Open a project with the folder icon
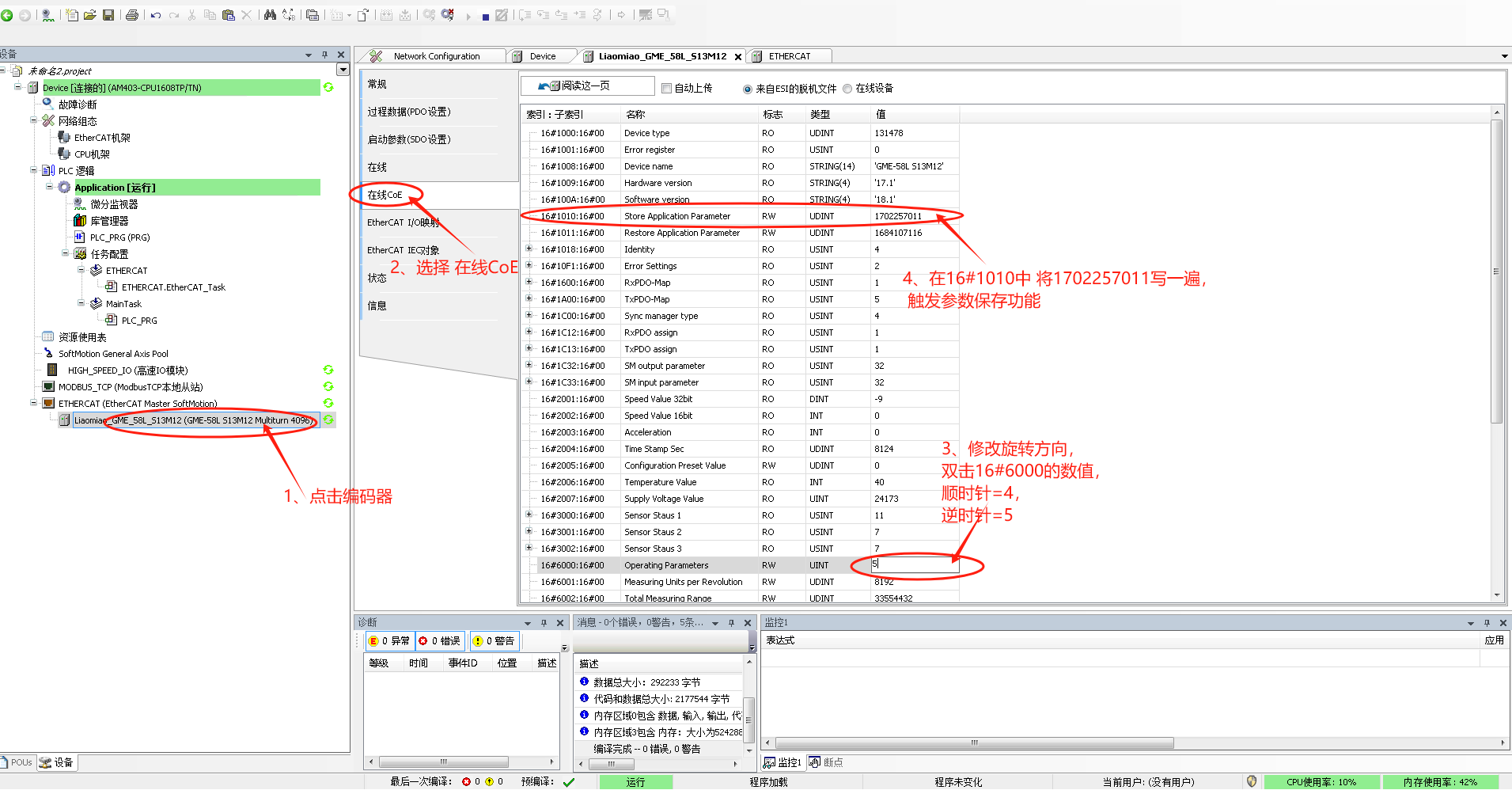1512x790 pixels. pos(90,15)
